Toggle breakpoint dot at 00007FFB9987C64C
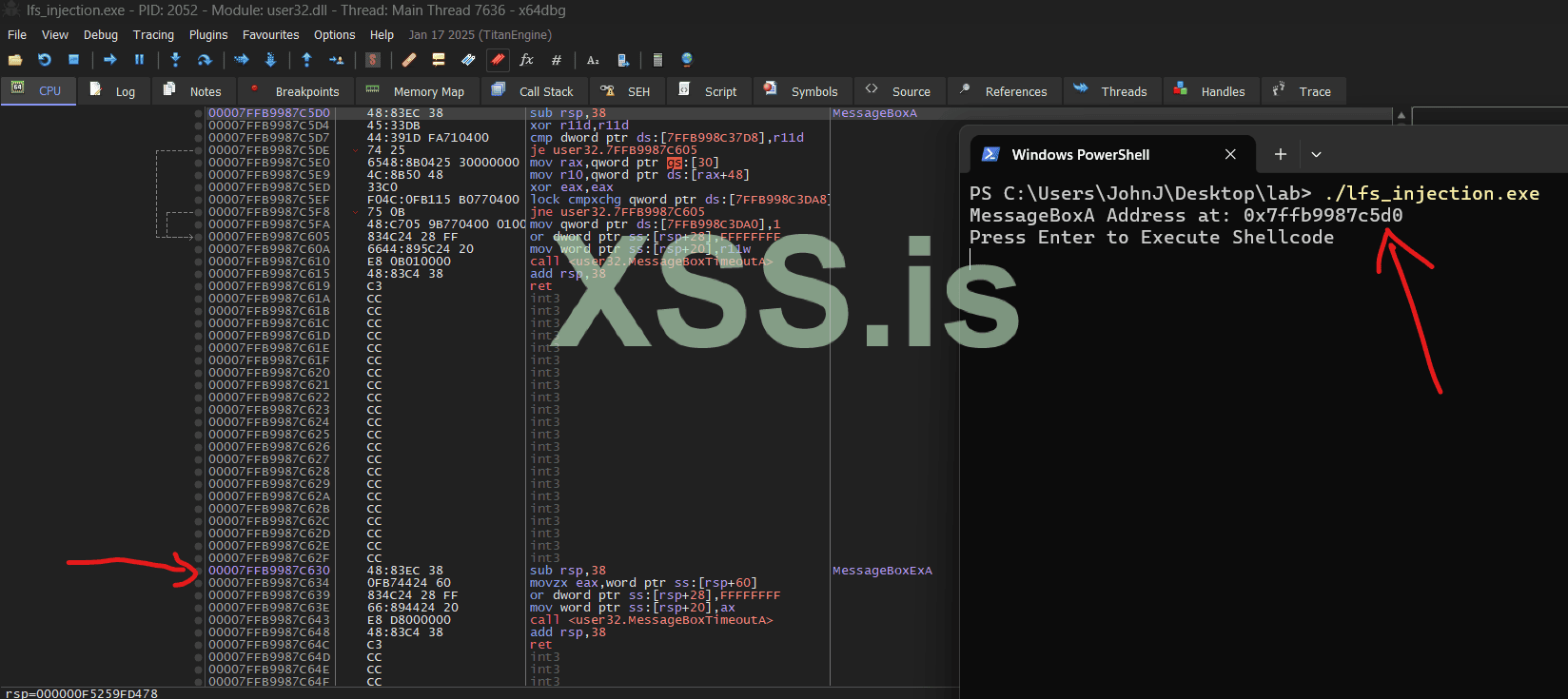 199,645
